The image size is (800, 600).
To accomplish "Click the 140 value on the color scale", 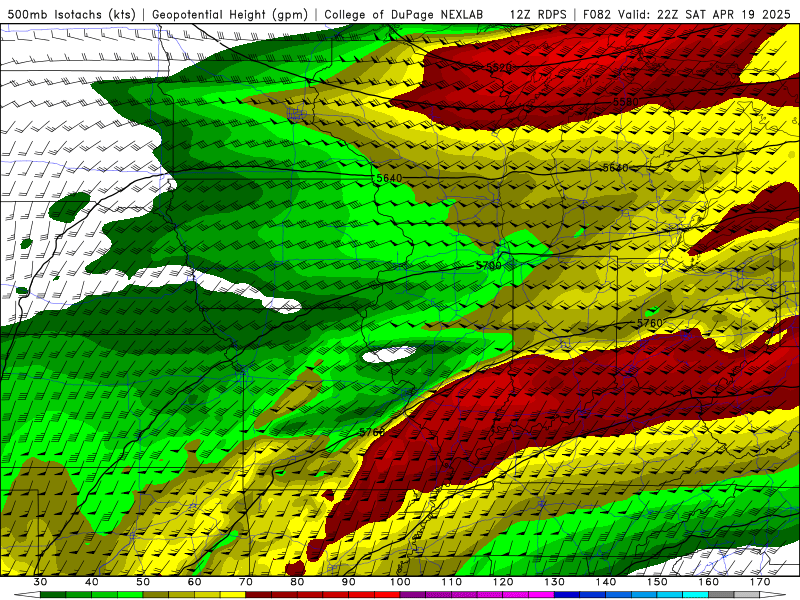I will pyautogui.click(x=606, y=582).
